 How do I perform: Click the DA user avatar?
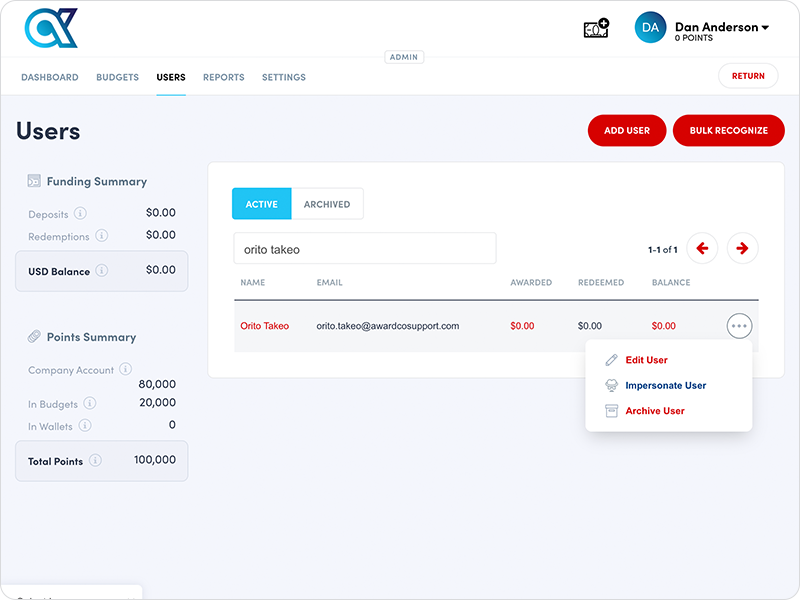(650, 28)
